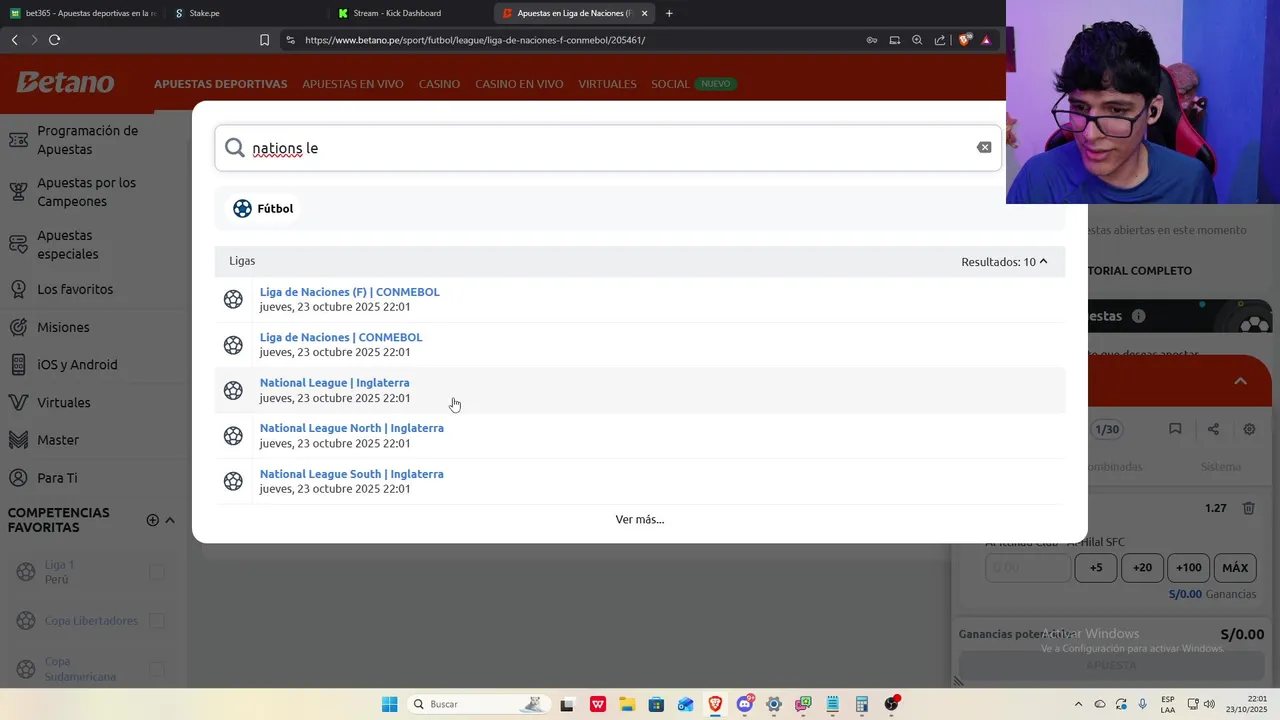This screenshot has width=1280, height=720.
Task: Clear the search field with the X icon
Action: tap(984, 147)
